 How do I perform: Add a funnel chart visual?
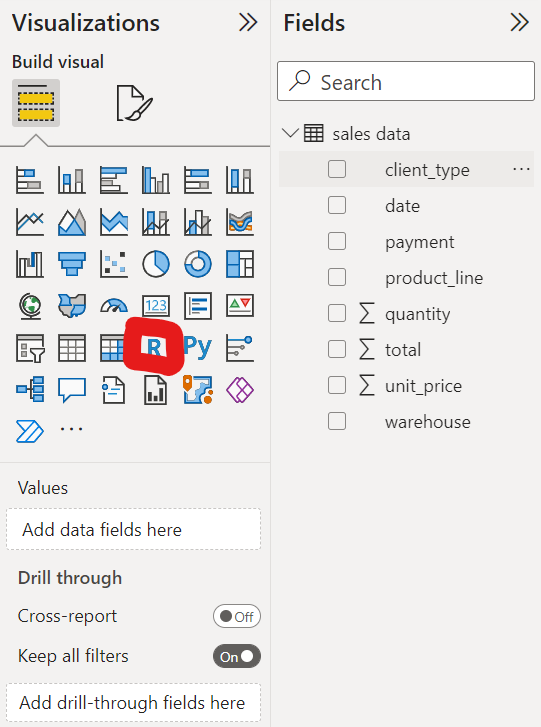coord(71,264)
